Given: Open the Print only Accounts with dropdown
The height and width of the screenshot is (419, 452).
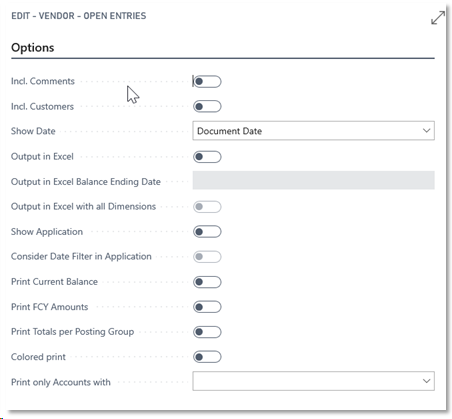Looking at the screenshot, I should (x=313, y=381).
